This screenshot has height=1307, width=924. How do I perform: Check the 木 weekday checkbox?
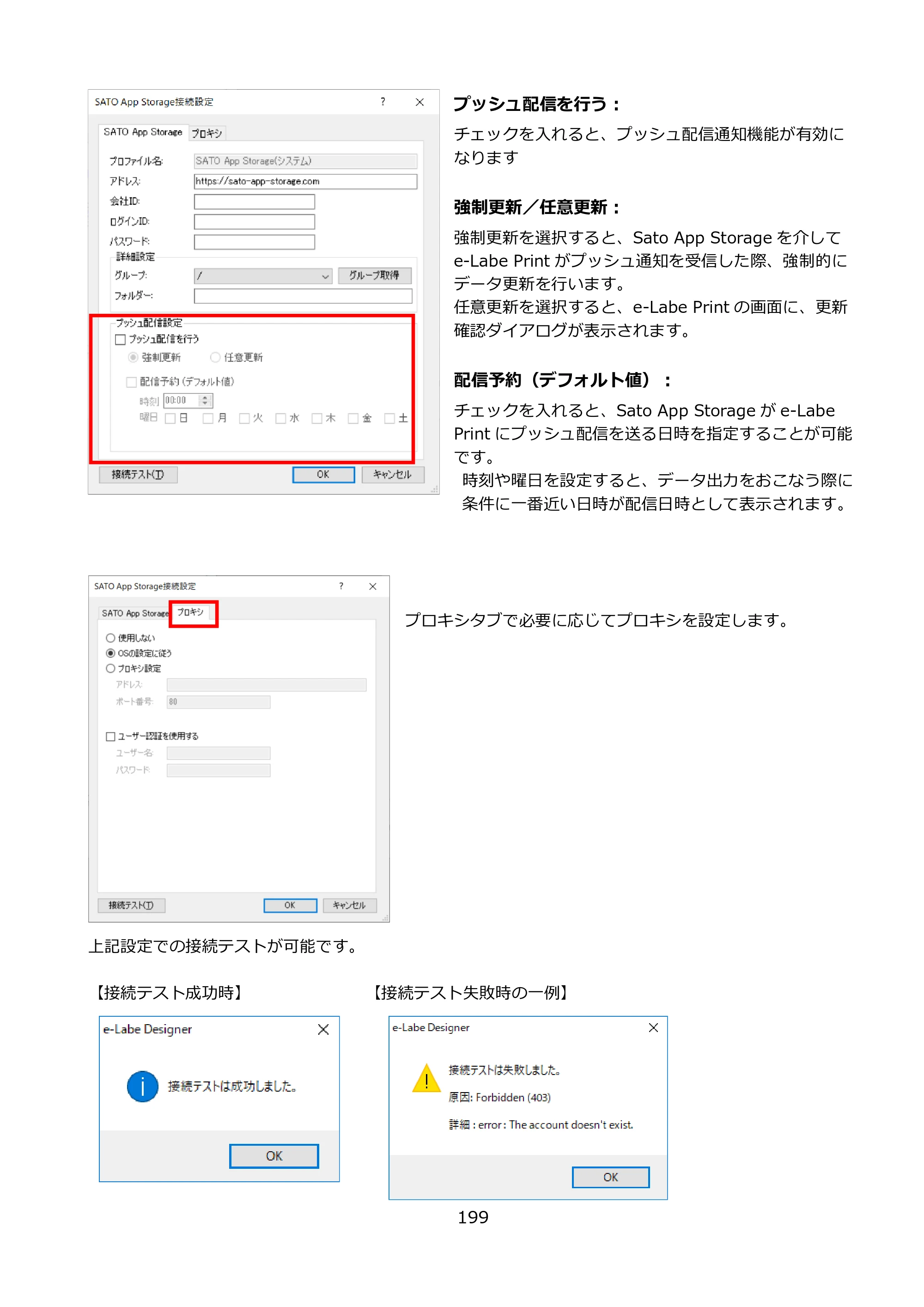[317, 418]
